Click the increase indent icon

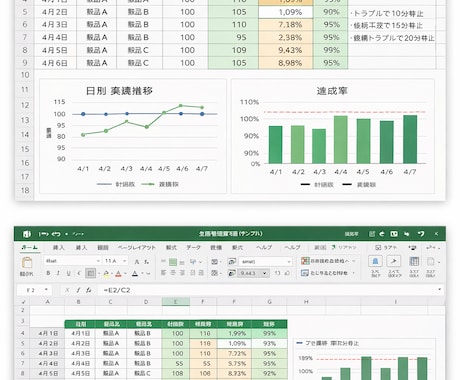201,273
